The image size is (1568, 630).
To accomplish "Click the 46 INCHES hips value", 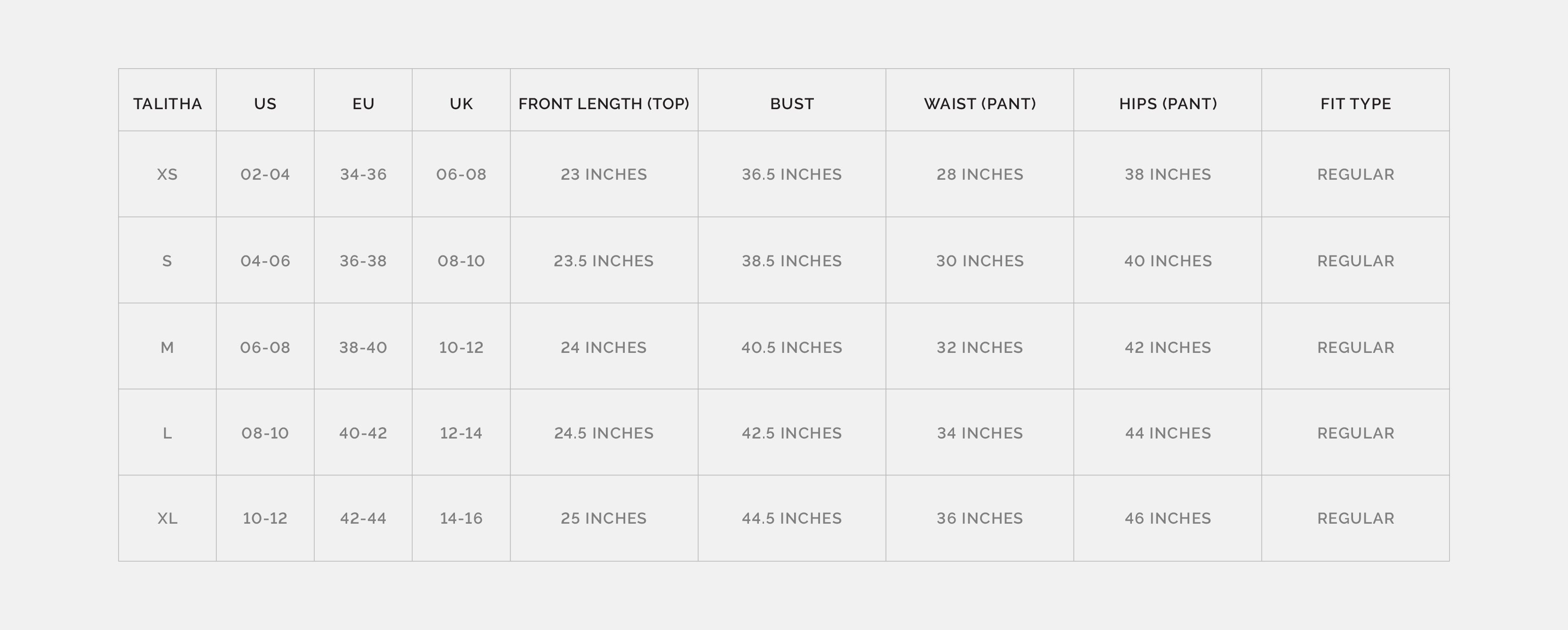I will pyautogui.click(x=1168, y=518).
